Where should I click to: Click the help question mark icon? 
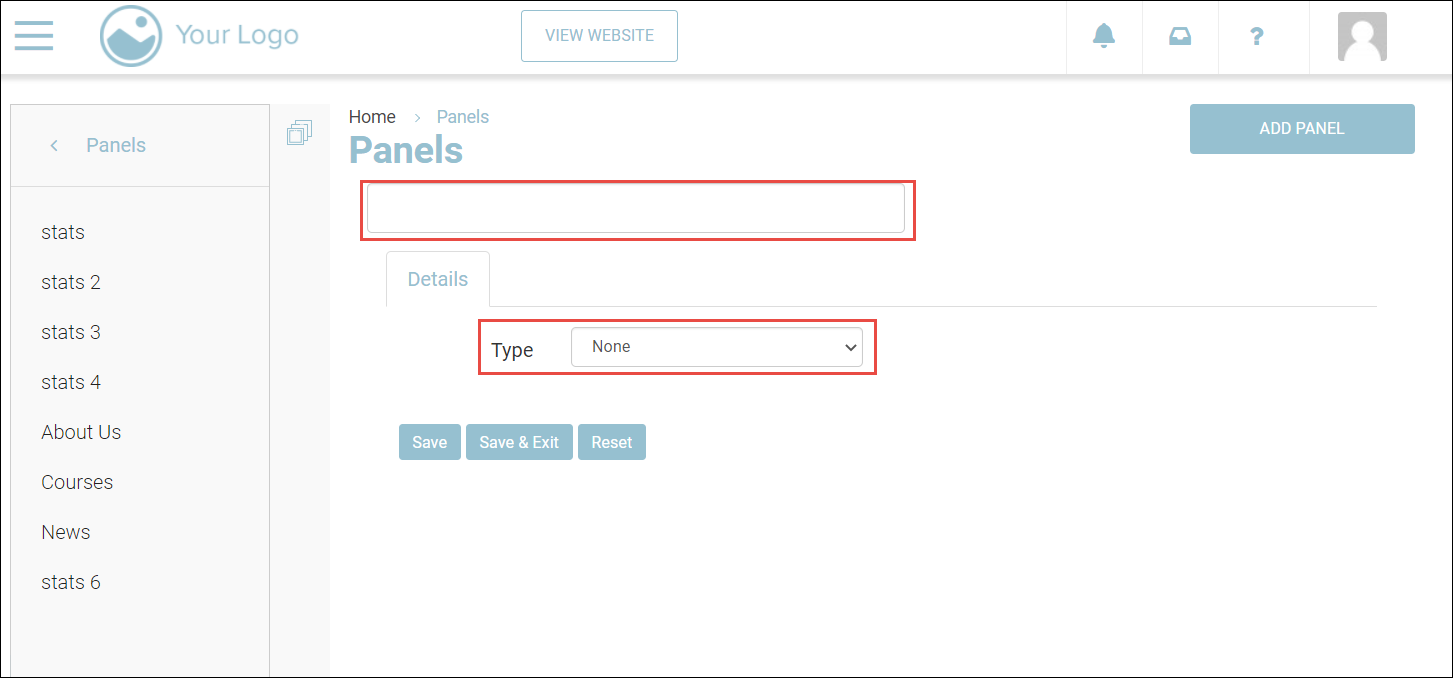point(1257,37)
